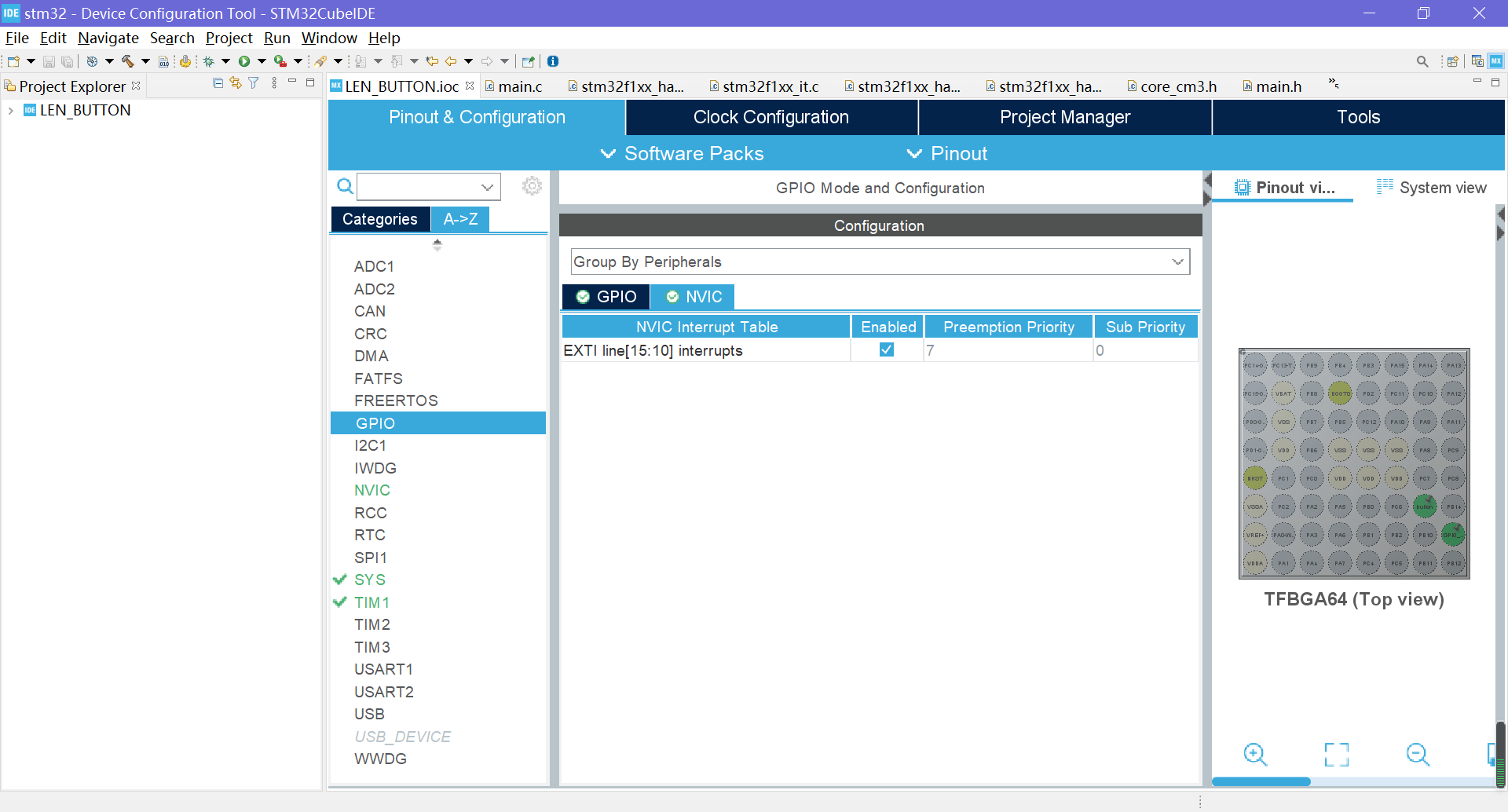Open the Build hammer dropdown arrow

coord(145,61)
